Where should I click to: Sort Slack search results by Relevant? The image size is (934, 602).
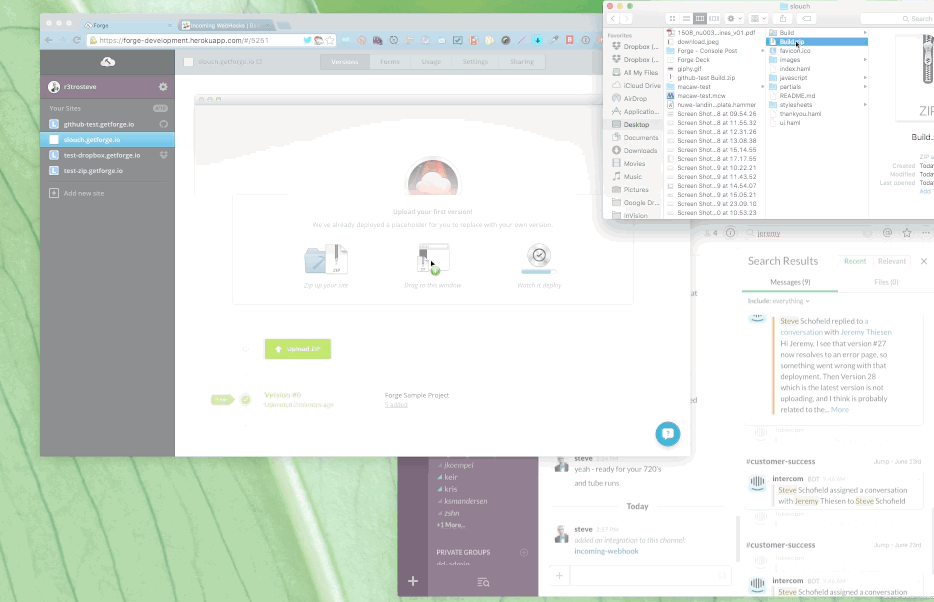(892, 261)
